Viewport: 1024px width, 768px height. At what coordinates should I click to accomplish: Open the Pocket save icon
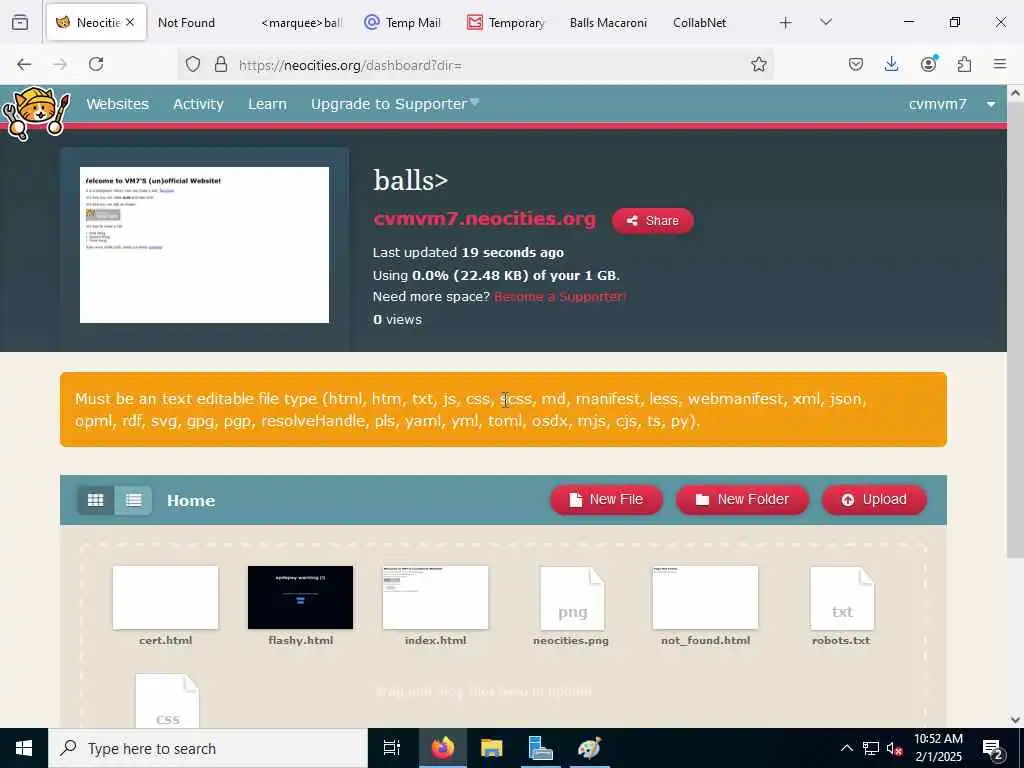[856, 64]
